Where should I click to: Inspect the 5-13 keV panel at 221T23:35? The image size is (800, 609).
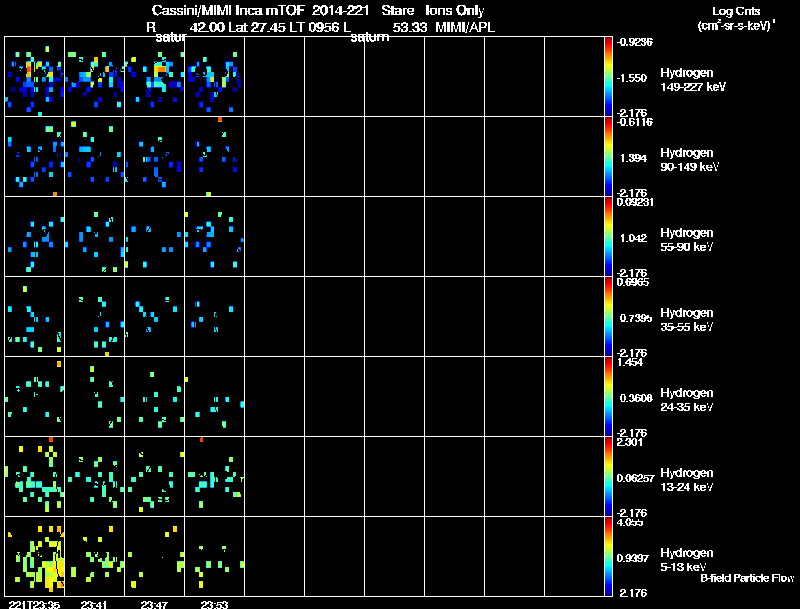[x=35, y=557]
